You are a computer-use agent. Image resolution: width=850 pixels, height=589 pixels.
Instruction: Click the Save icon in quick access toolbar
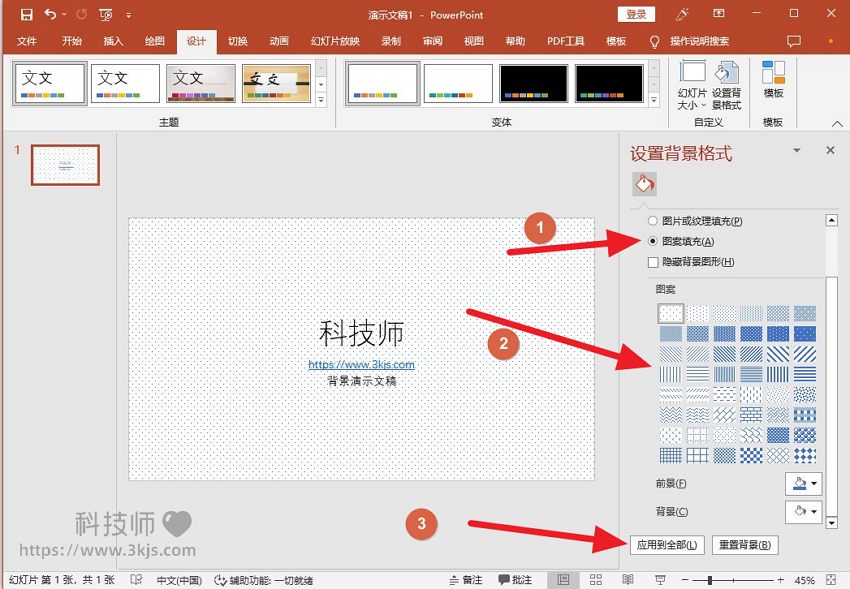click(x=26, y=15)
